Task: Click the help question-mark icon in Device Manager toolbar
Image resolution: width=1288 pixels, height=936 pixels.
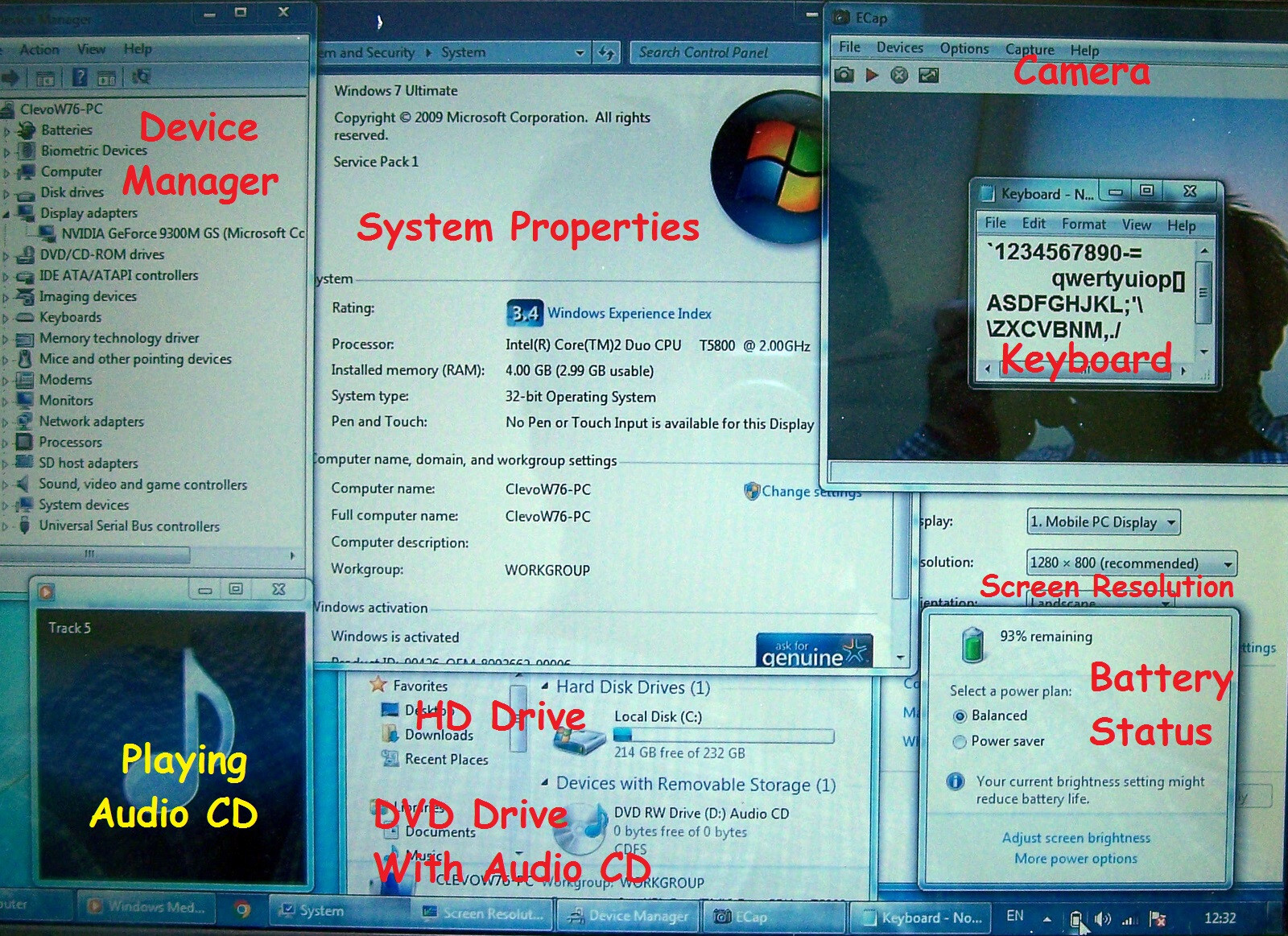Action: point(80,76)
